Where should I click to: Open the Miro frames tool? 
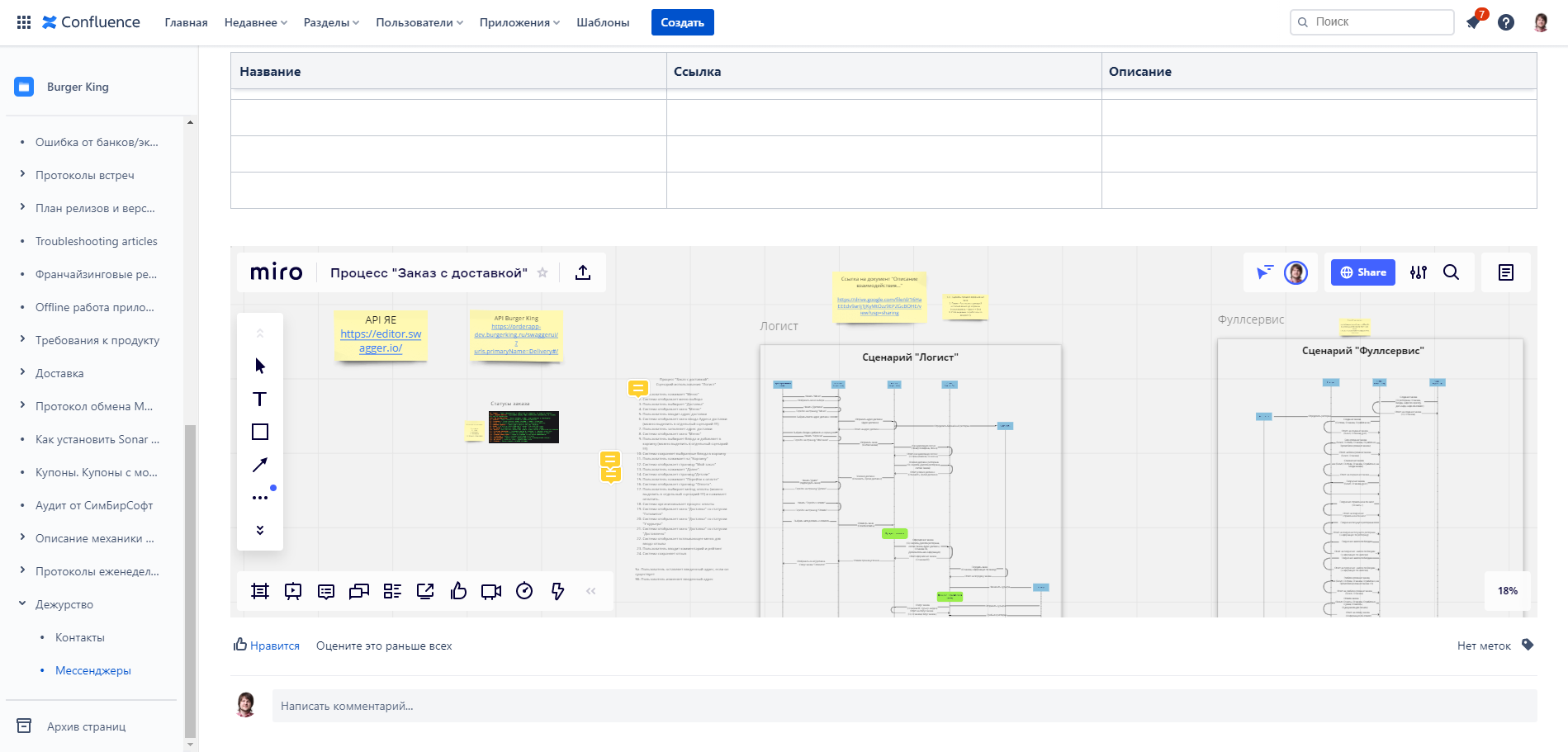(x=260, y=591)
